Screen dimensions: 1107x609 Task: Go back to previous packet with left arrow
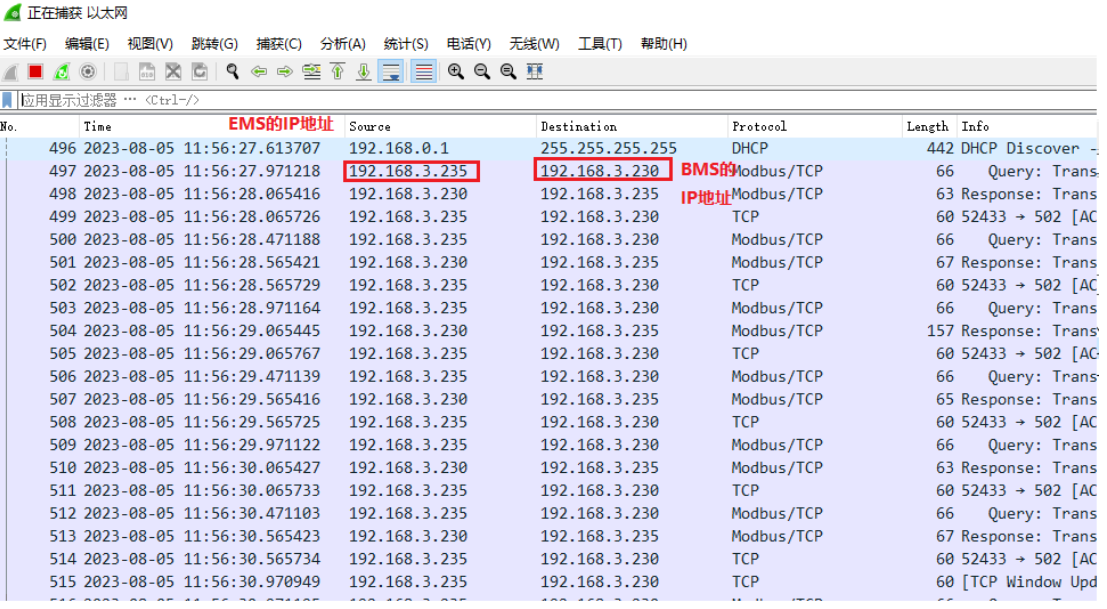(x=258, y=71)
